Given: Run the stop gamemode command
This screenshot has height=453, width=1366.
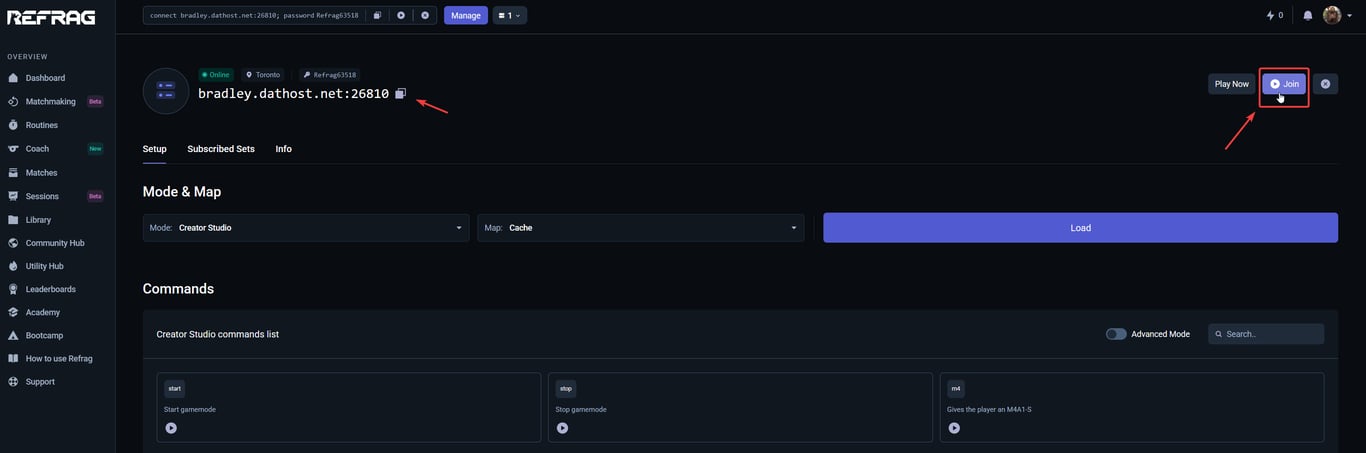Looking at the screenshot, I should click(562, 428).
